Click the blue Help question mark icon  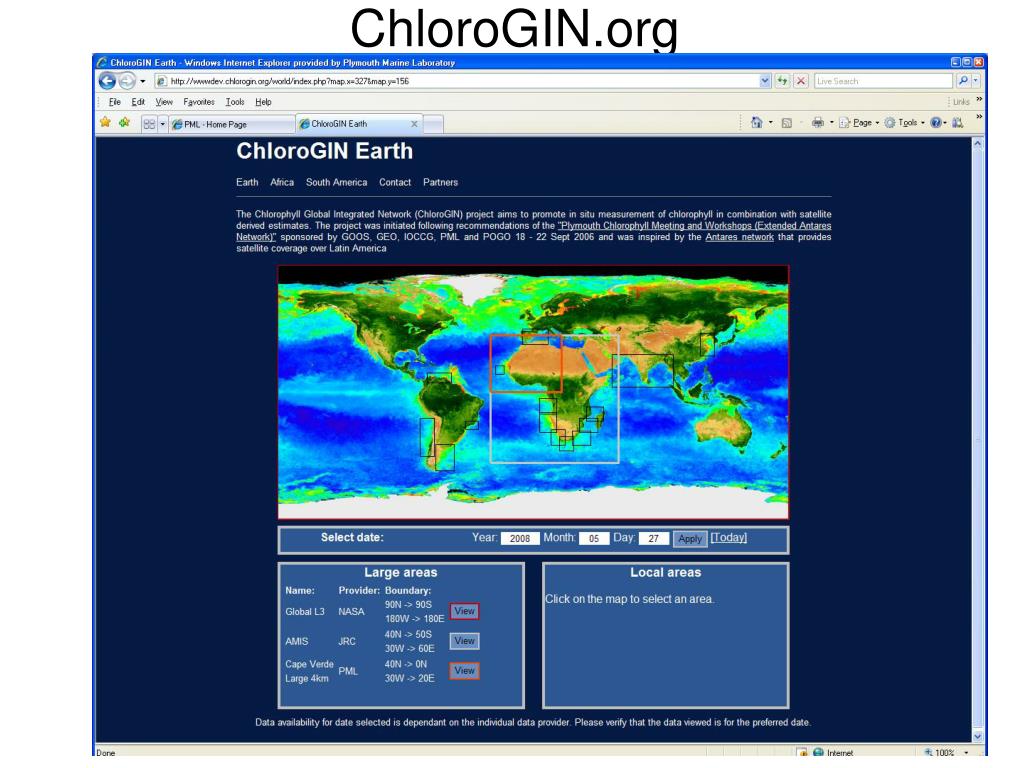pyautogui.click(x=936, y=122)
